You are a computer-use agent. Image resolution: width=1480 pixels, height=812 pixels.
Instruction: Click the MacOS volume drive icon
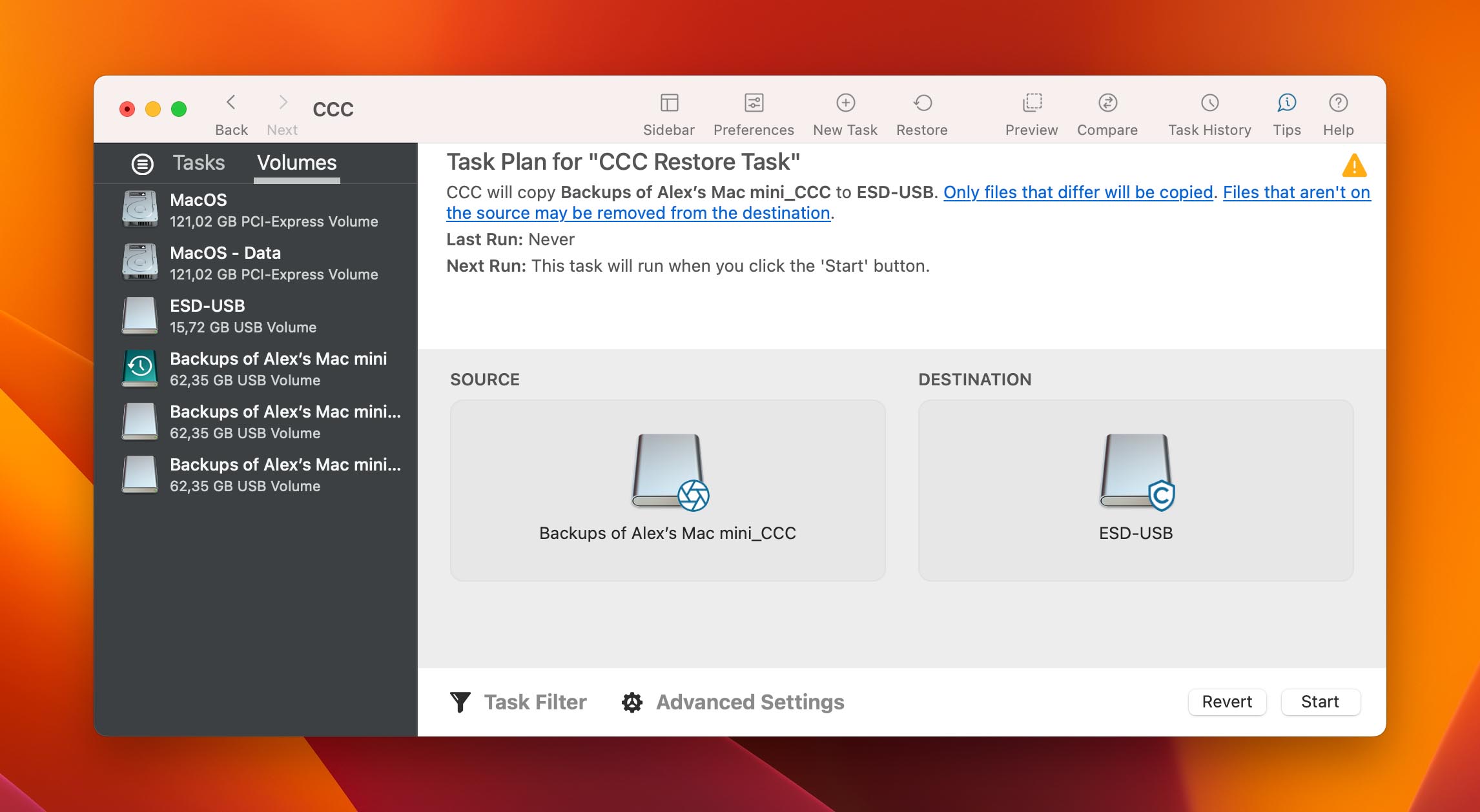[140, 209]
